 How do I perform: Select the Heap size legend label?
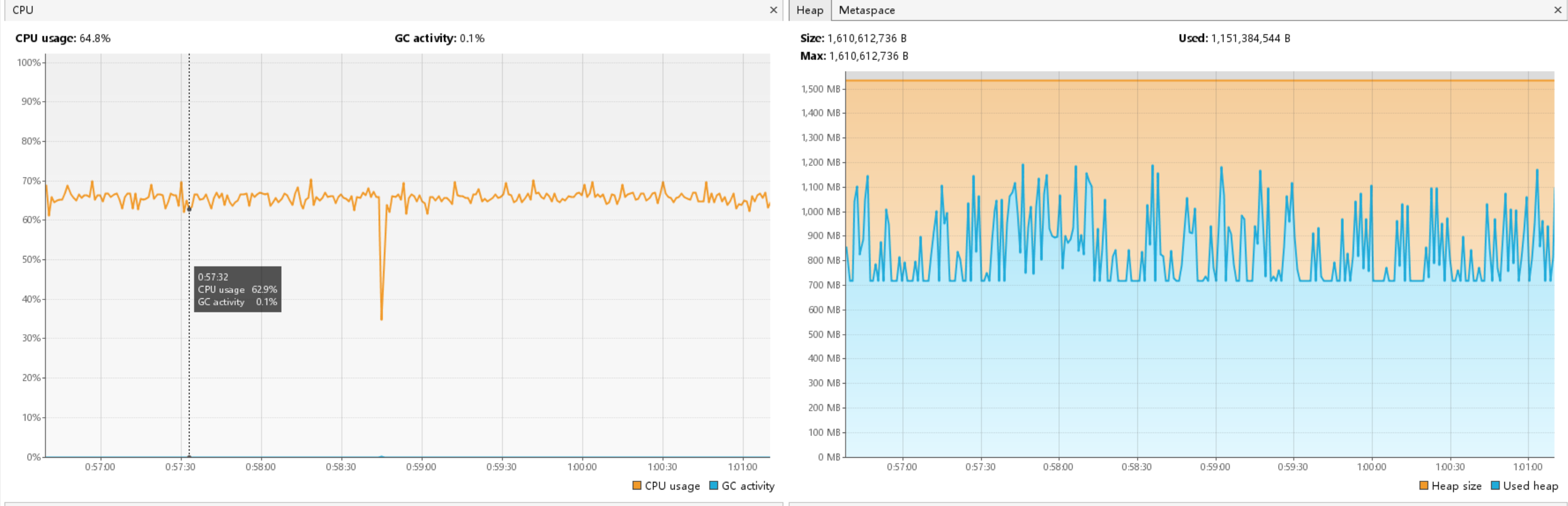(1456, 486)
